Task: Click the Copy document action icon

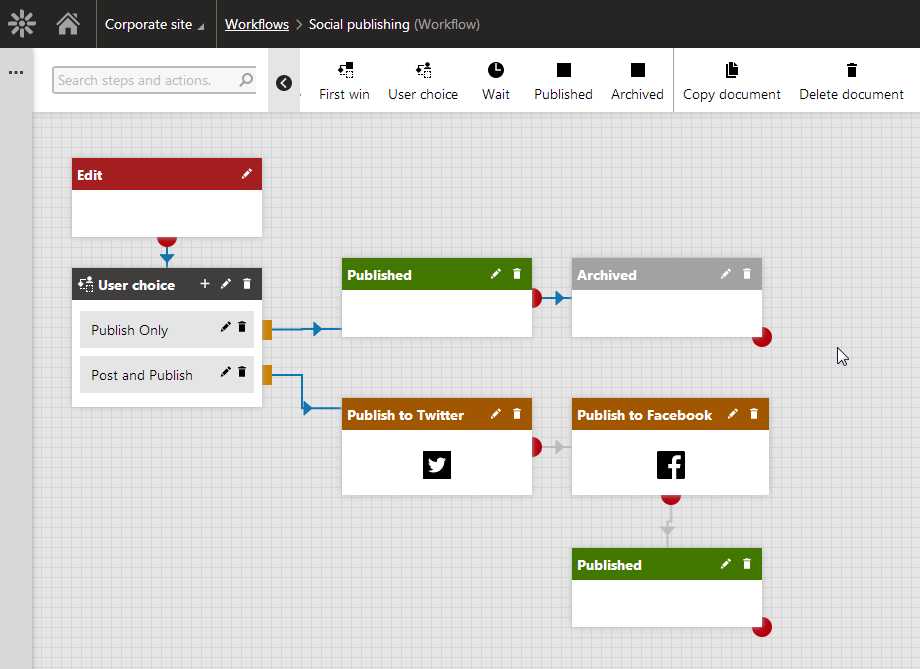Action: point(731,70)
